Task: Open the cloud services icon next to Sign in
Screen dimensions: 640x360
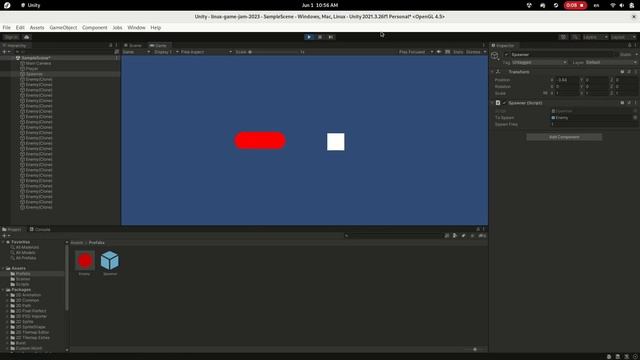Action: pos(27,37)
